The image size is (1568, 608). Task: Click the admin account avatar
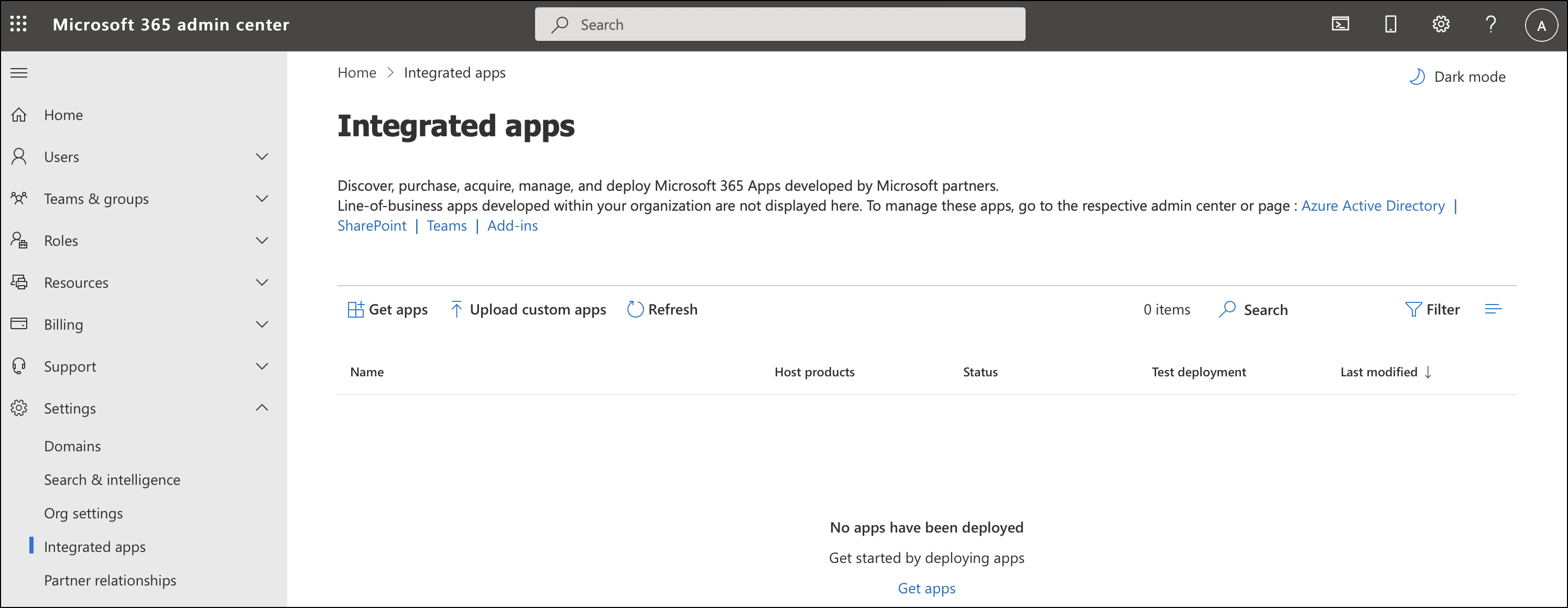point(1541,25)
